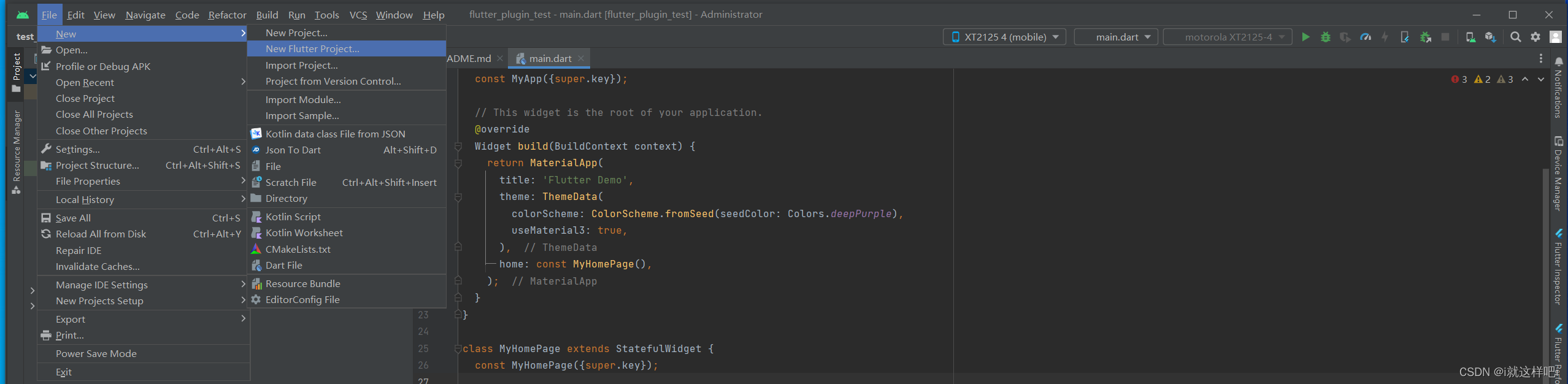Jump to next highlighted error arrow
1568x384 pixels.
1540,79
